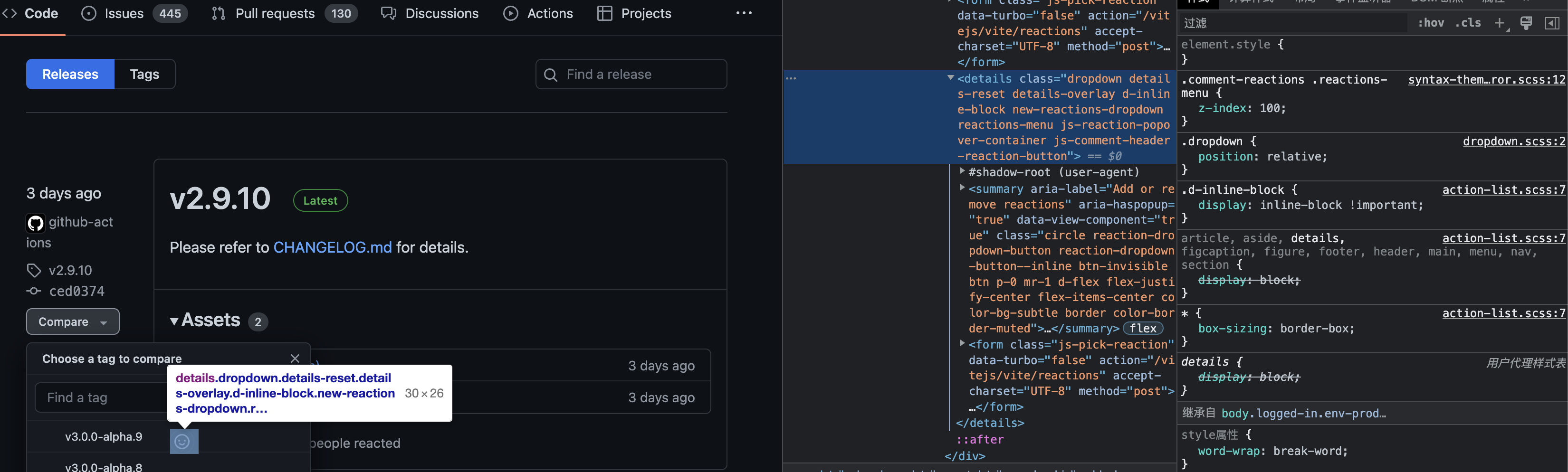Viewport: 1568px width, 472px height.
Task: Select the ::after pseudo-element node
Action: (x=980, y=439)
